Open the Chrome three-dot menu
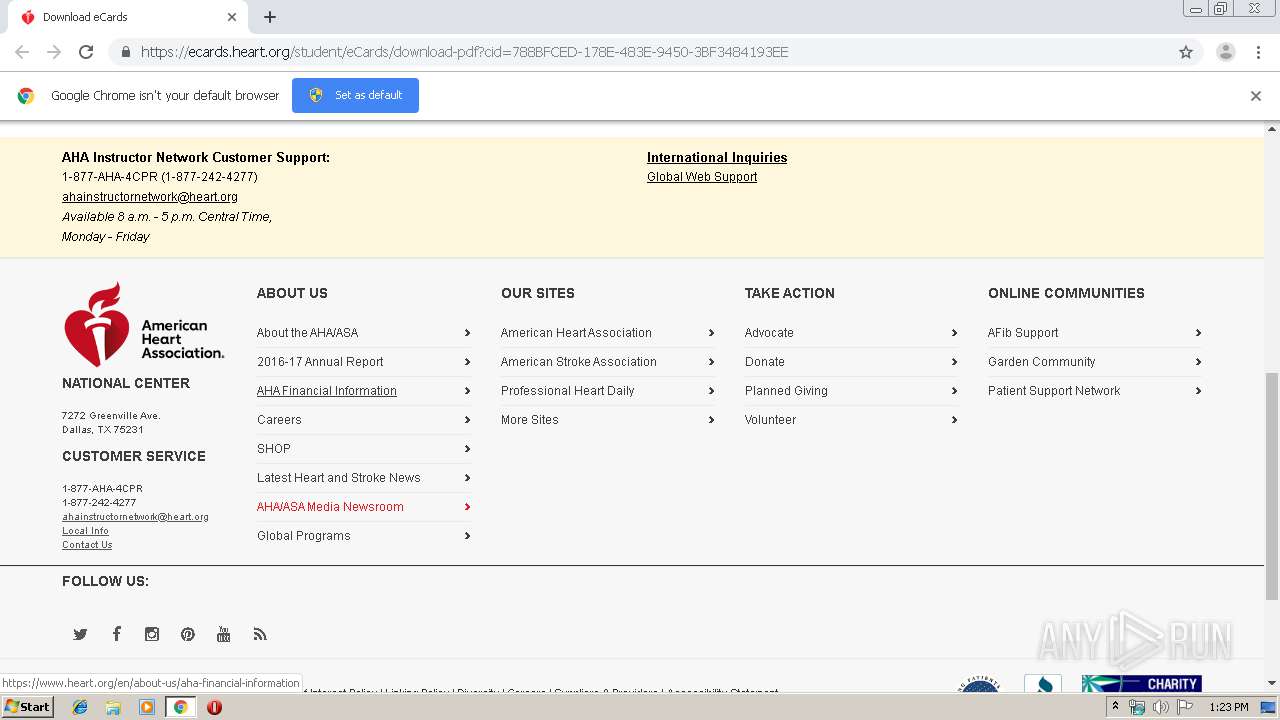 tap(1258, 52)
